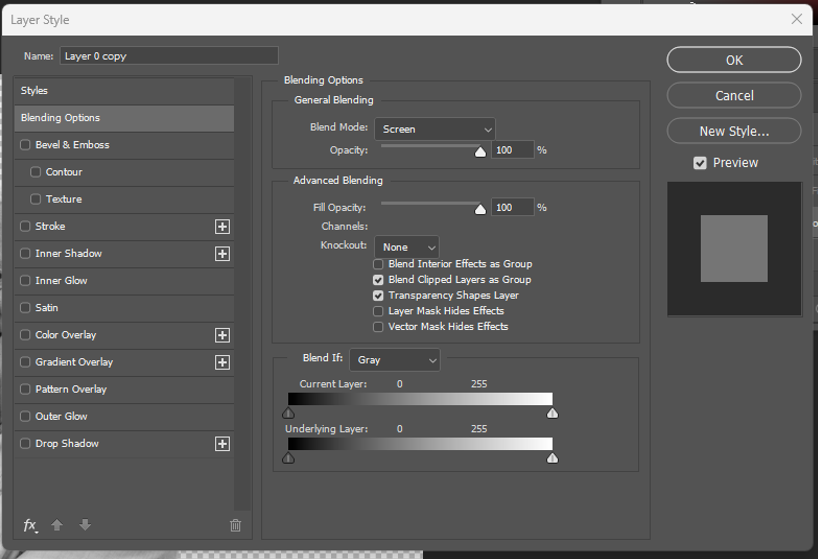
Task: Expand the Knockout dropdown
Action: coord(407,247)
